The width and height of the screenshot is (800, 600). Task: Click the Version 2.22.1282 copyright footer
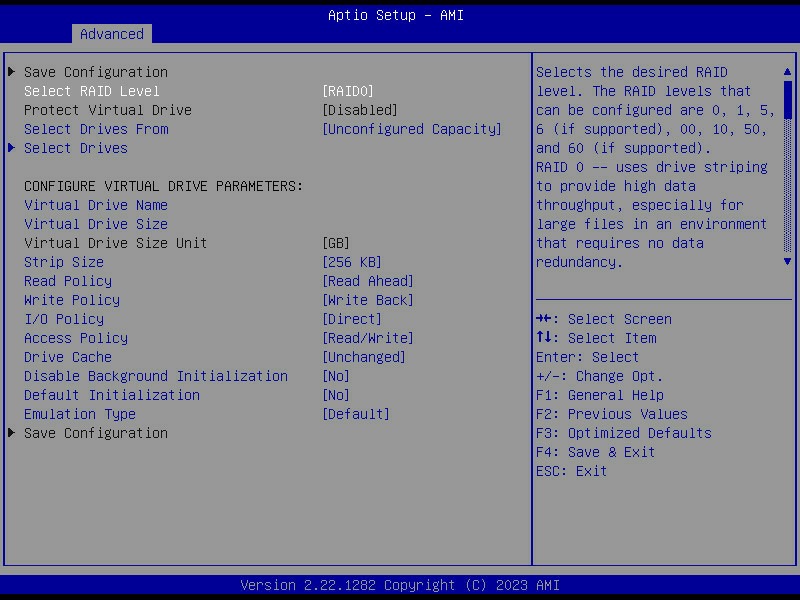click(400, 585)
